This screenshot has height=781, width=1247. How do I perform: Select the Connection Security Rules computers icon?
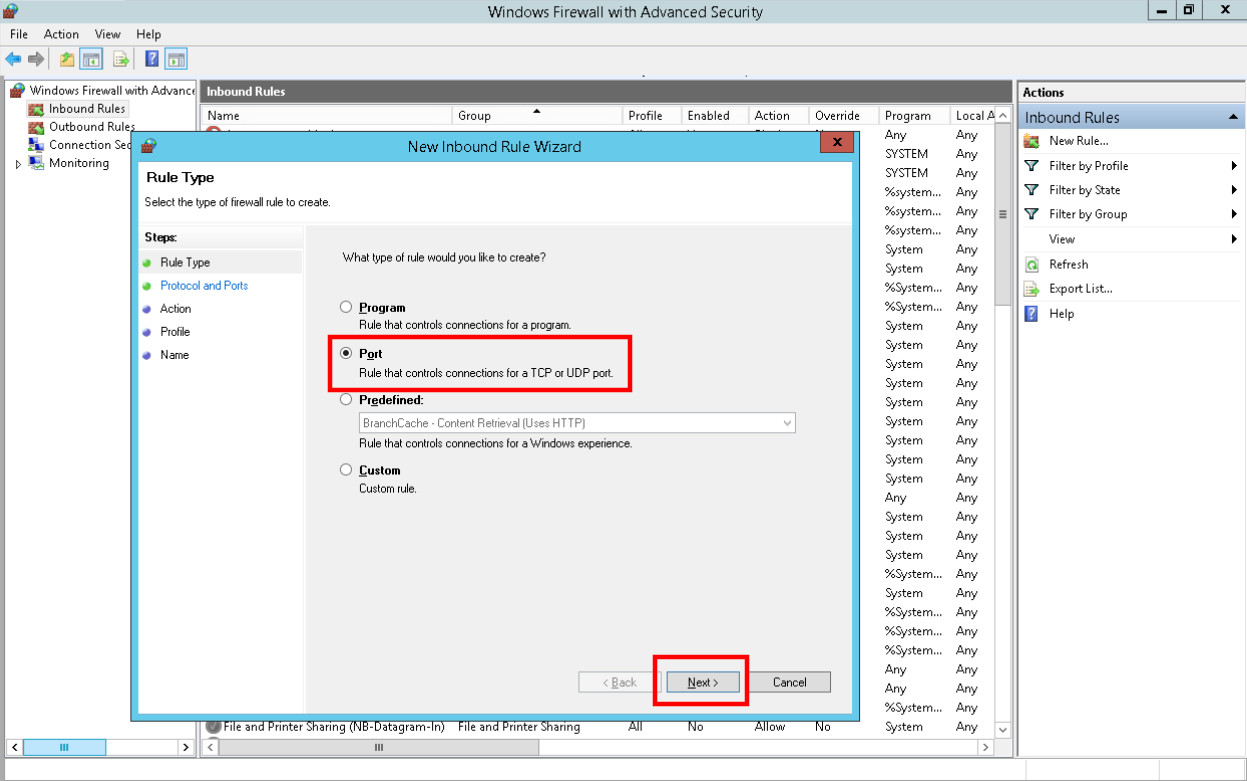coord(37,145)
